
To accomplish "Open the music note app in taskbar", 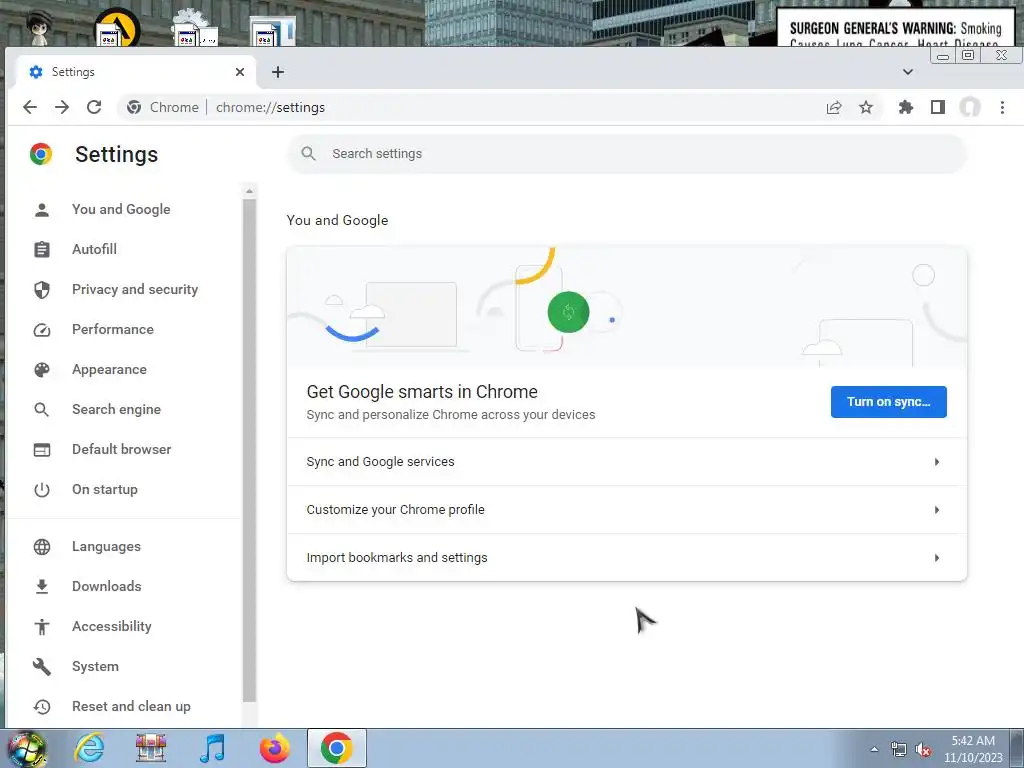I will [212, 748].
